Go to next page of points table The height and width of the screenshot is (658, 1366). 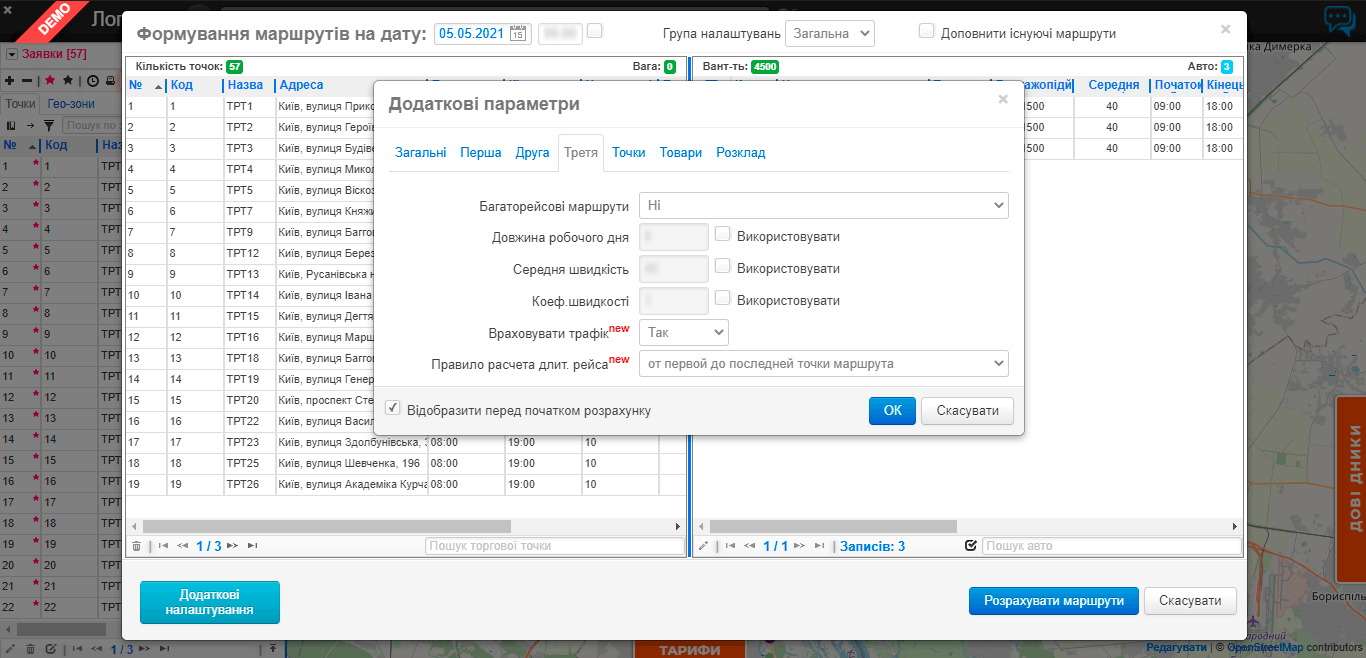[x=232, y=546]
